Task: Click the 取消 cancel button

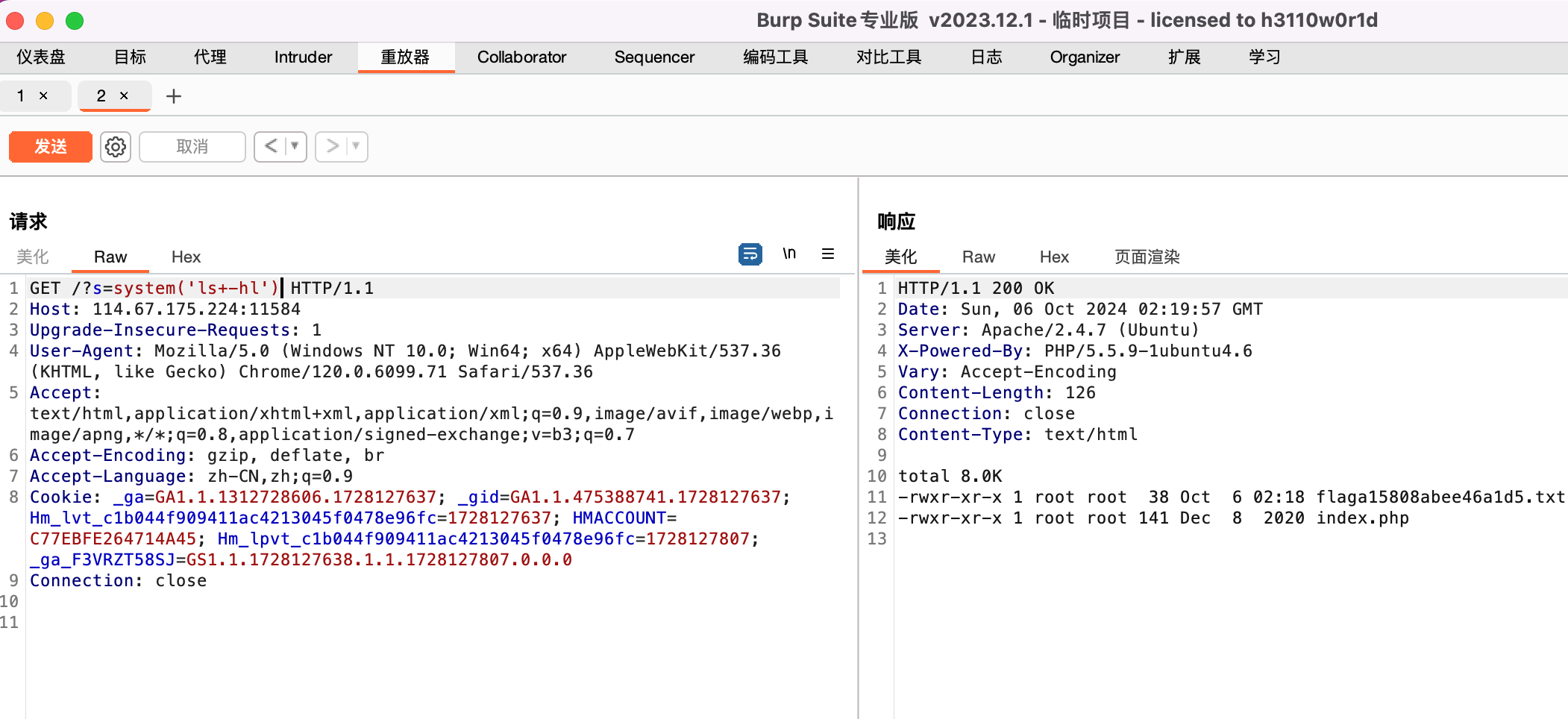Action: 192,146
